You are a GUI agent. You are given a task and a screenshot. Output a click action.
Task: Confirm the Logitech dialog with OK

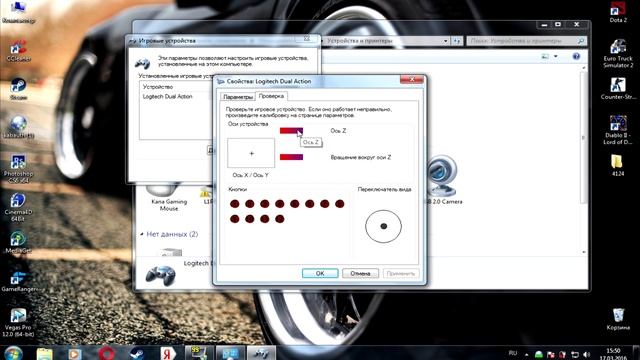click(320, 273)
